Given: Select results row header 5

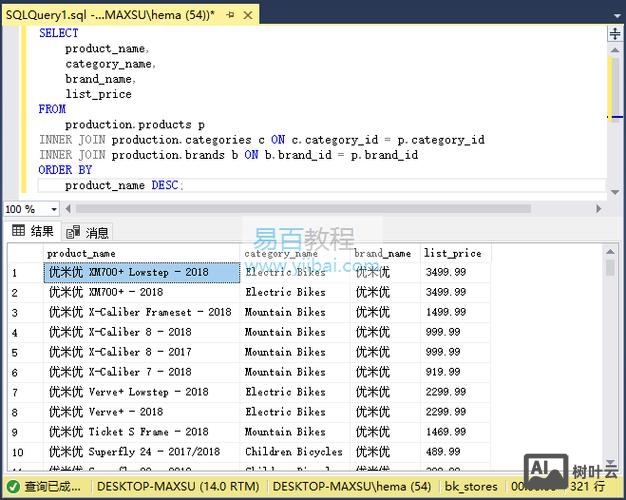Looking at the screenshot, I should (25, 353).
